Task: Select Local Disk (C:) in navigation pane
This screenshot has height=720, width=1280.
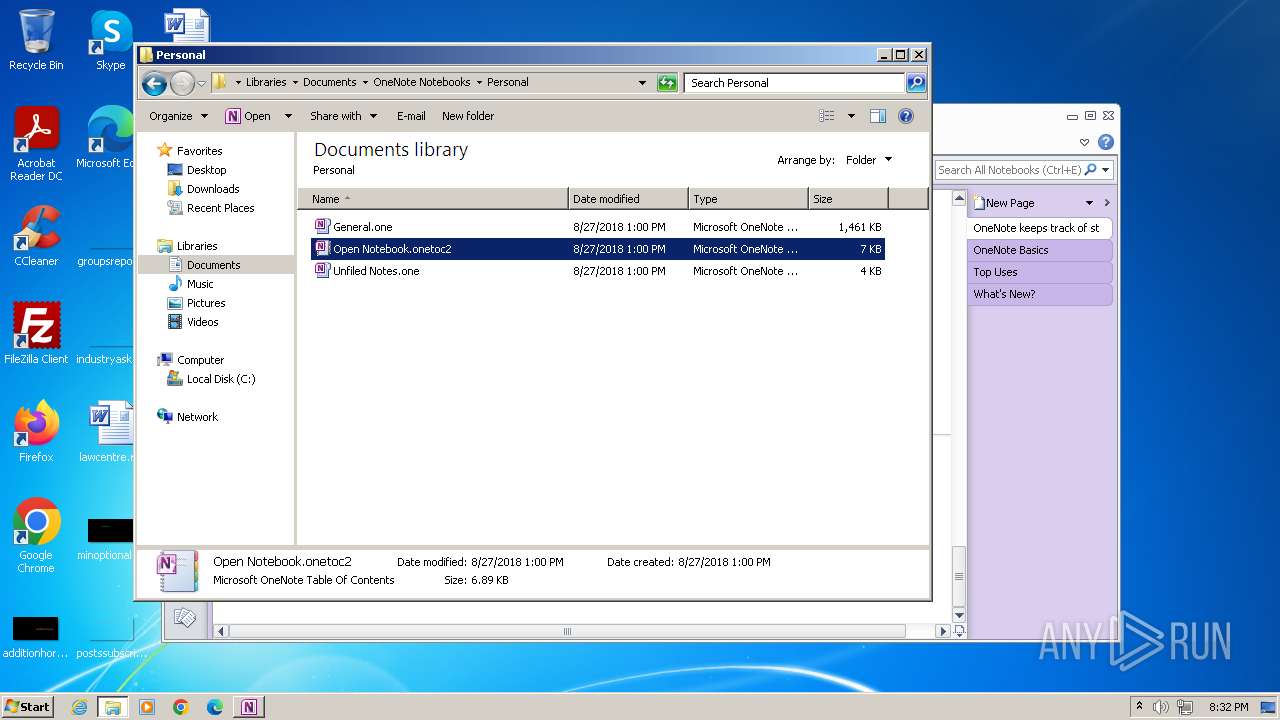Action: 220,379
